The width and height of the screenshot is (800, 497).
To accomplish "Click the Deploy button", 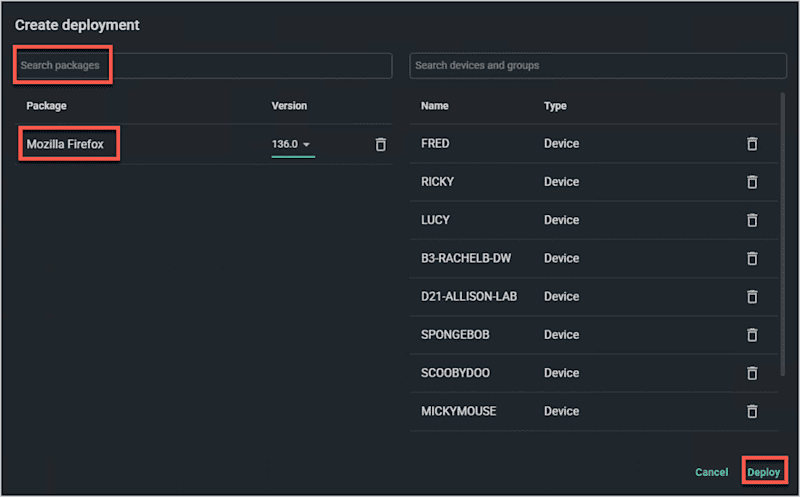I will coord(764,472).
